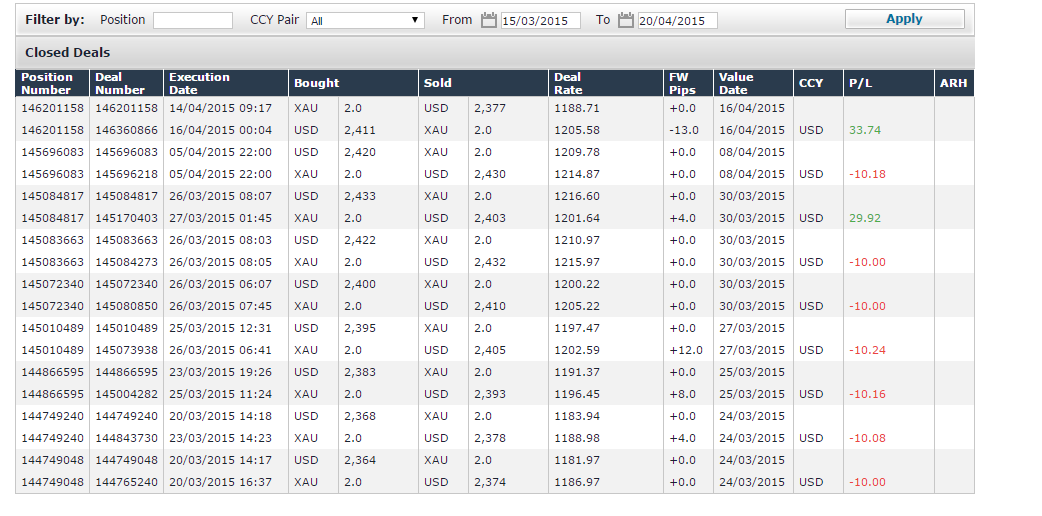Click deal rate 1197.47

[577, 328]
